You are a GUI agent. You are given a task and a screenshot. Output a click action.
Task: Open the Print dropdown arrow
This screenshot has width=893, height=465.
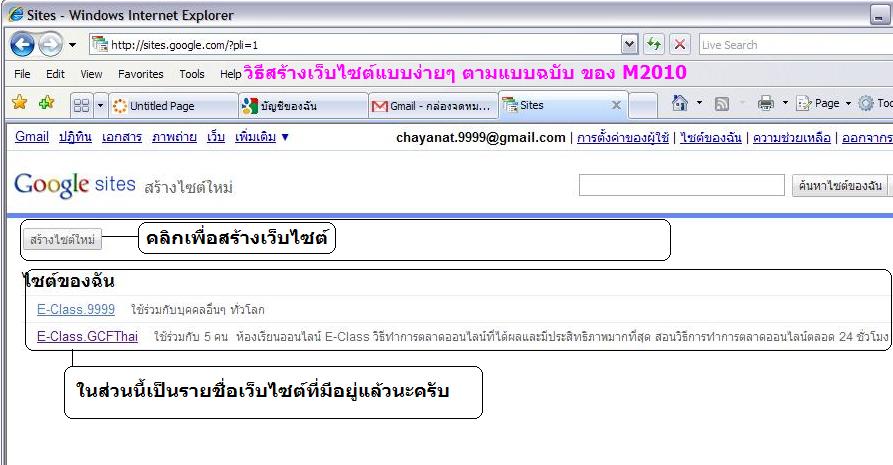[x=785, y=103]
